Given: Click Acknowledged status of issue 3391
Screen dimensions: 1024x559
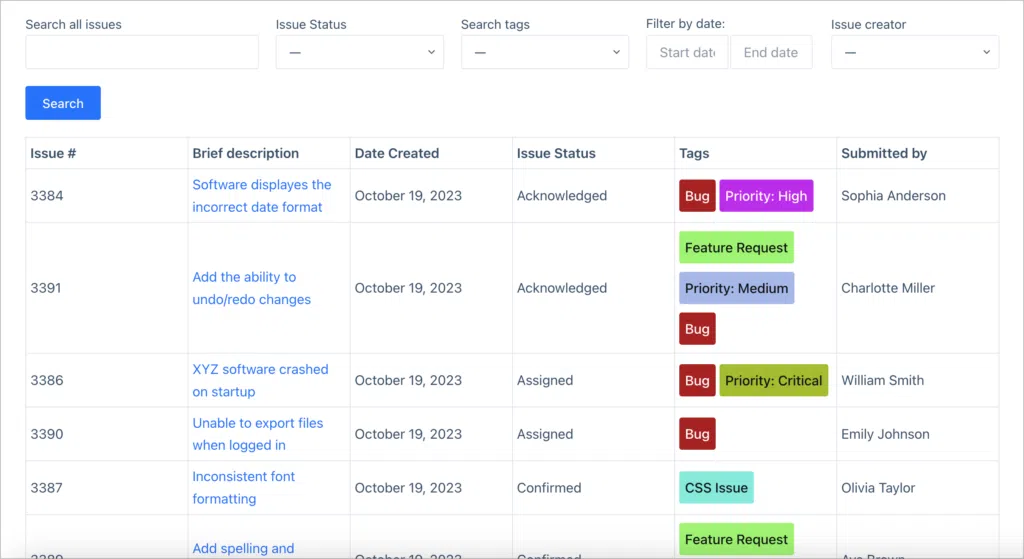Looking at the screenshot, I should 562,288.
